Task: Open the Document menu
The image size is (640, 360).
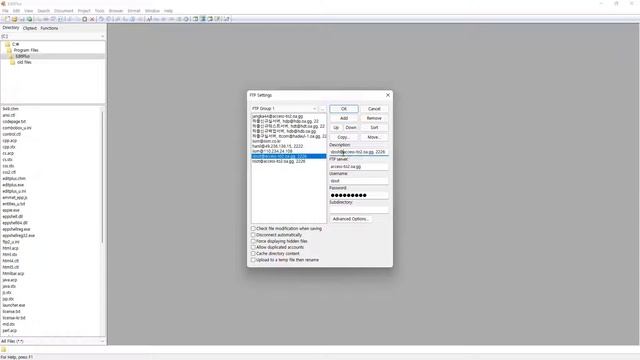Action: (64, 11)
